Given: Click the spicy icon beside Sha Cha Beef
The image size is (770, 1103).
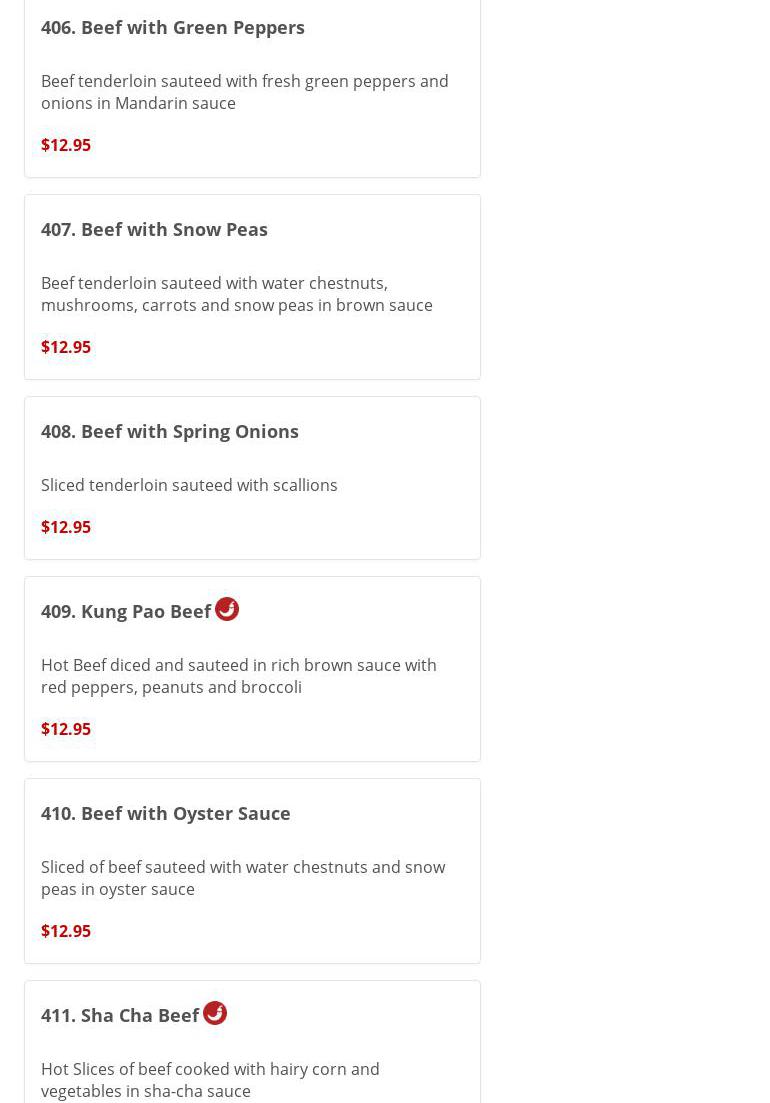Looking at the screenshot, I should (215, 1013).
